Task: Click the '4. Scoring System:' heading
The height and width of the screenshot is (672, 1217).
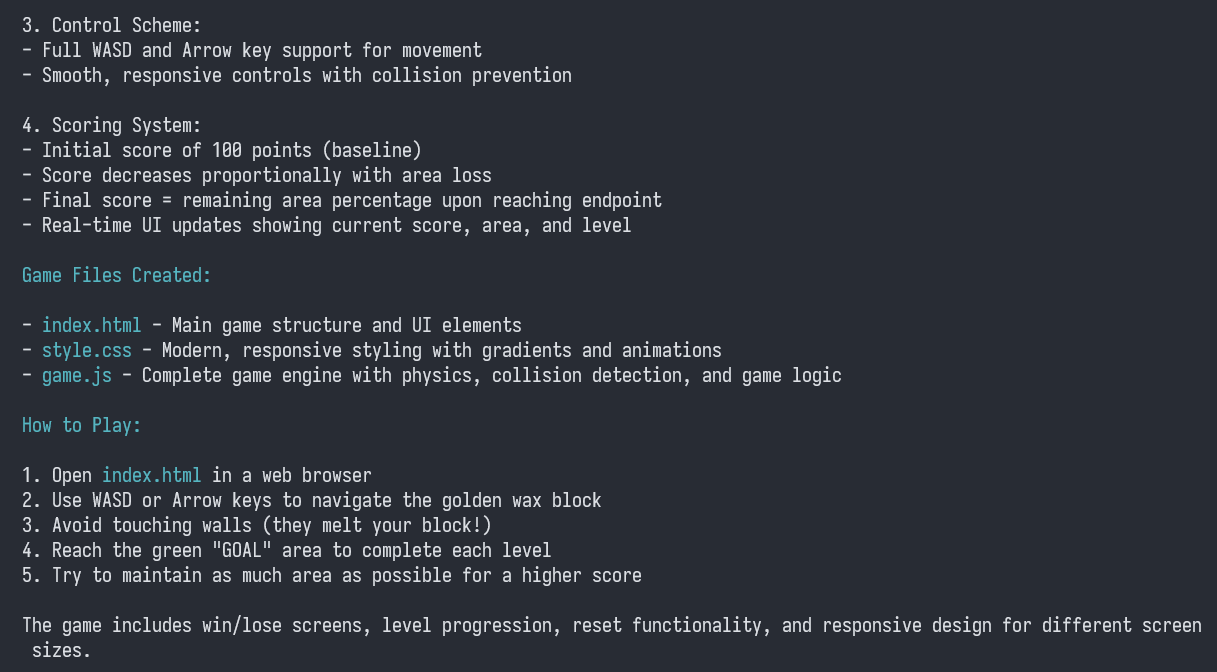Action: [x=111, y=125]
